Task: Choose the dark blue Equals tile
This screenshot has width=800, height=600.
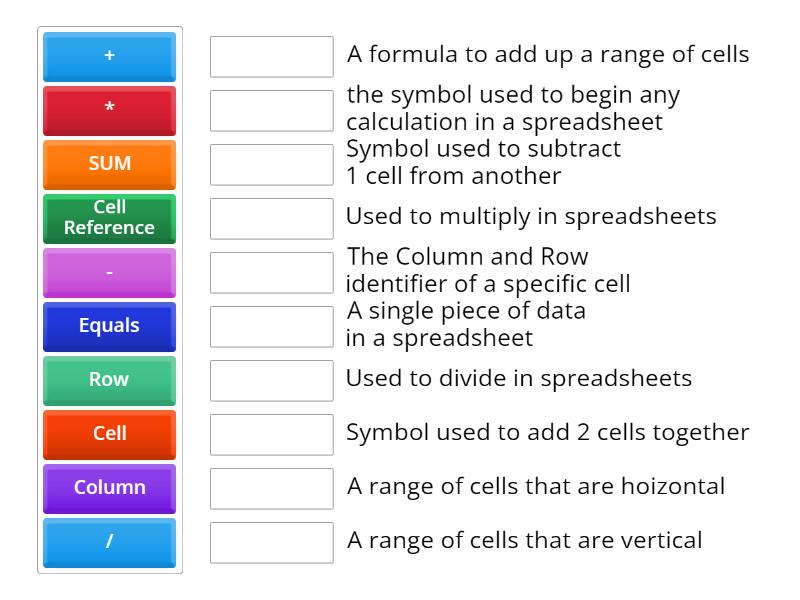Action: 109,326
